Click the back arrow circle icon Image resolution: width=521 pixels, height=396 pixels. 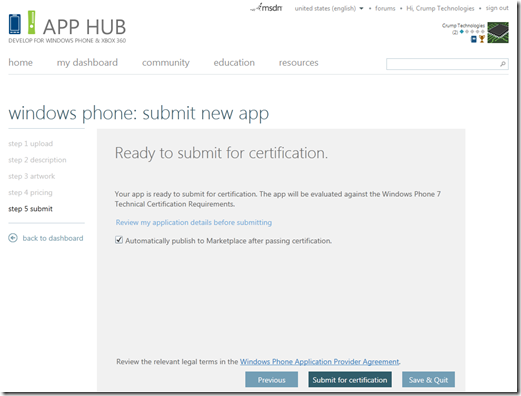tap(13, 238)
